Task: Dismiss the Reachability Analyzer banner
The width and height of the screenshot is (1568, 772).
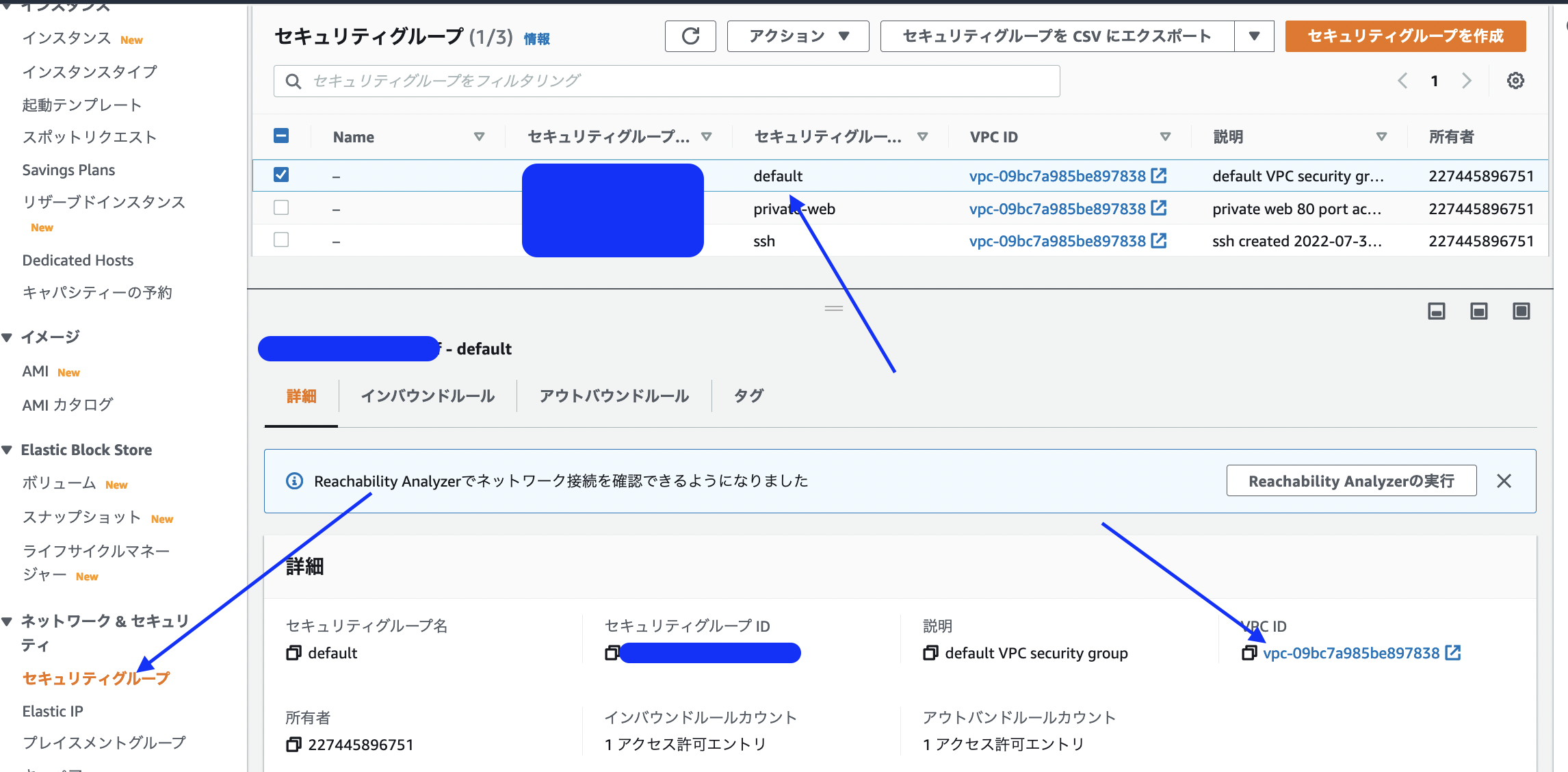Action: point(1504,481)
